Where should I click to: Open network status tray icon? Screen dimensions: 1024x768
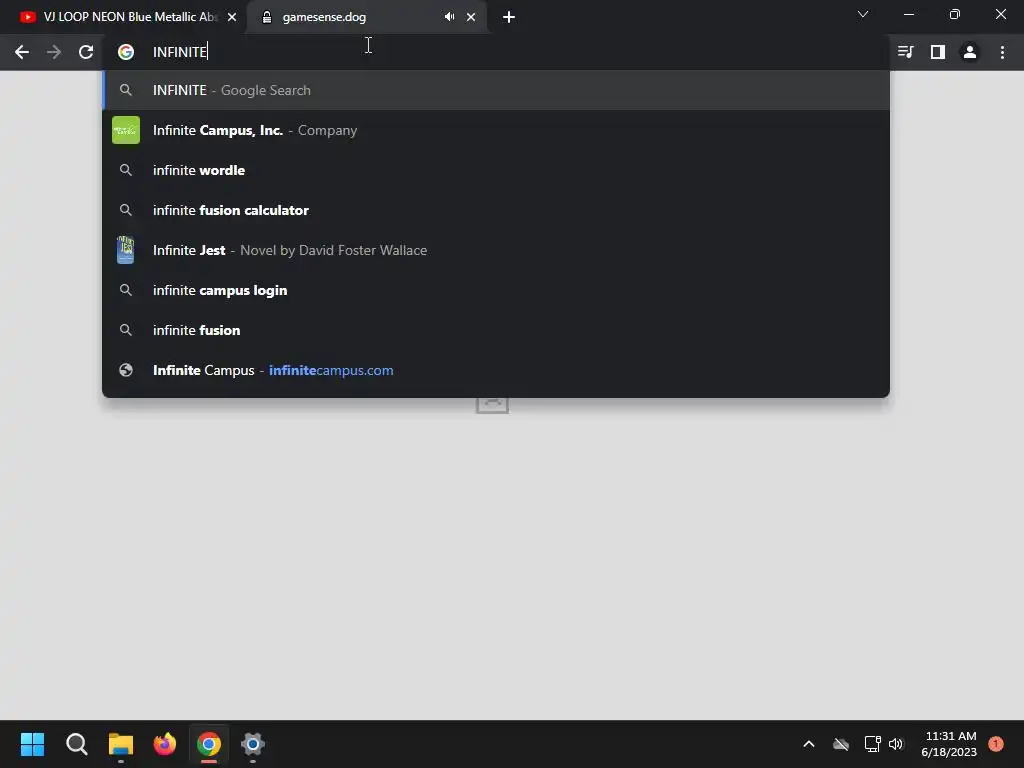(872, 744)
